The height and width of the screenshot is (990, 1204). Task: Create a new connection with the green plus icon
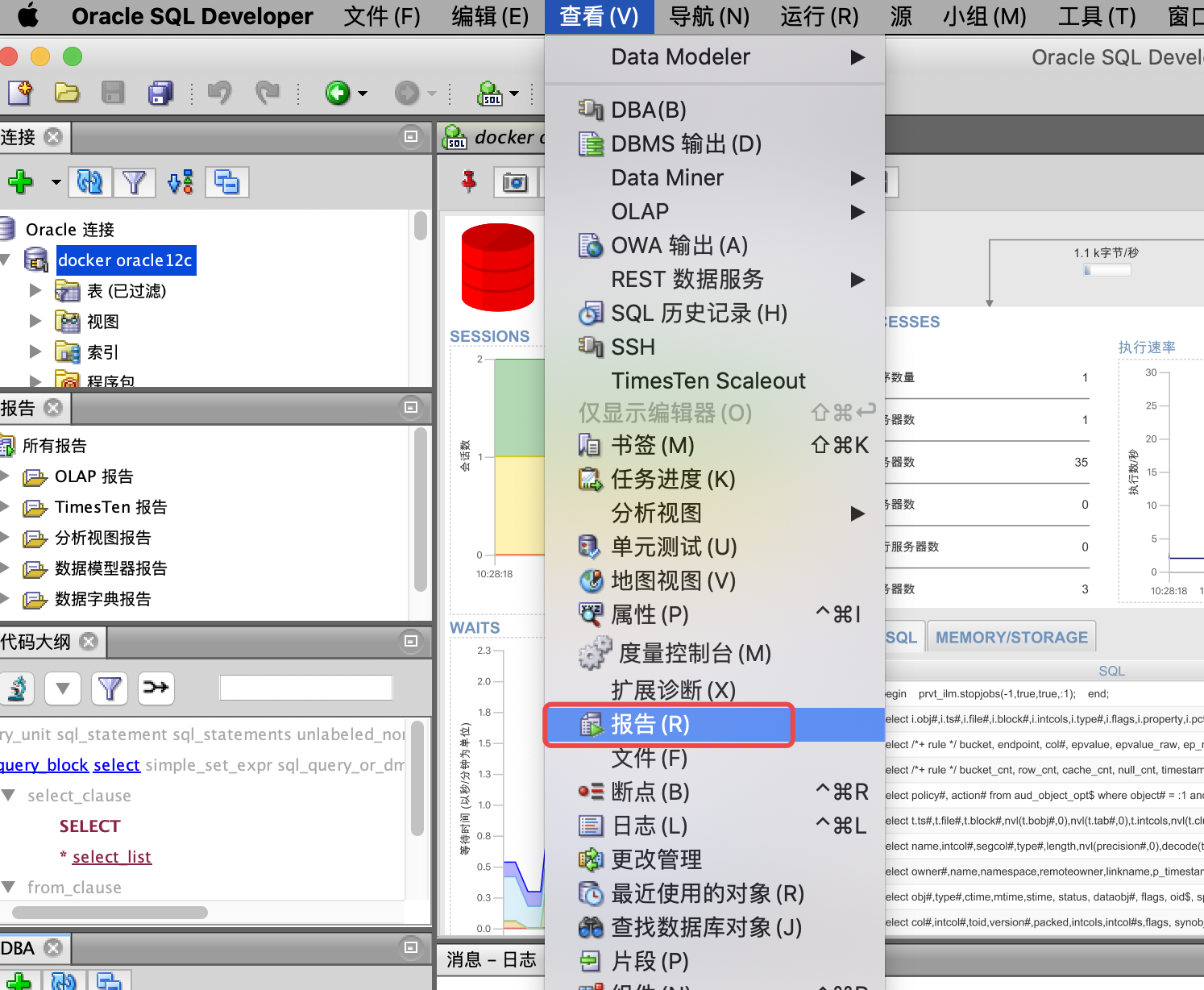coord(20,182)
